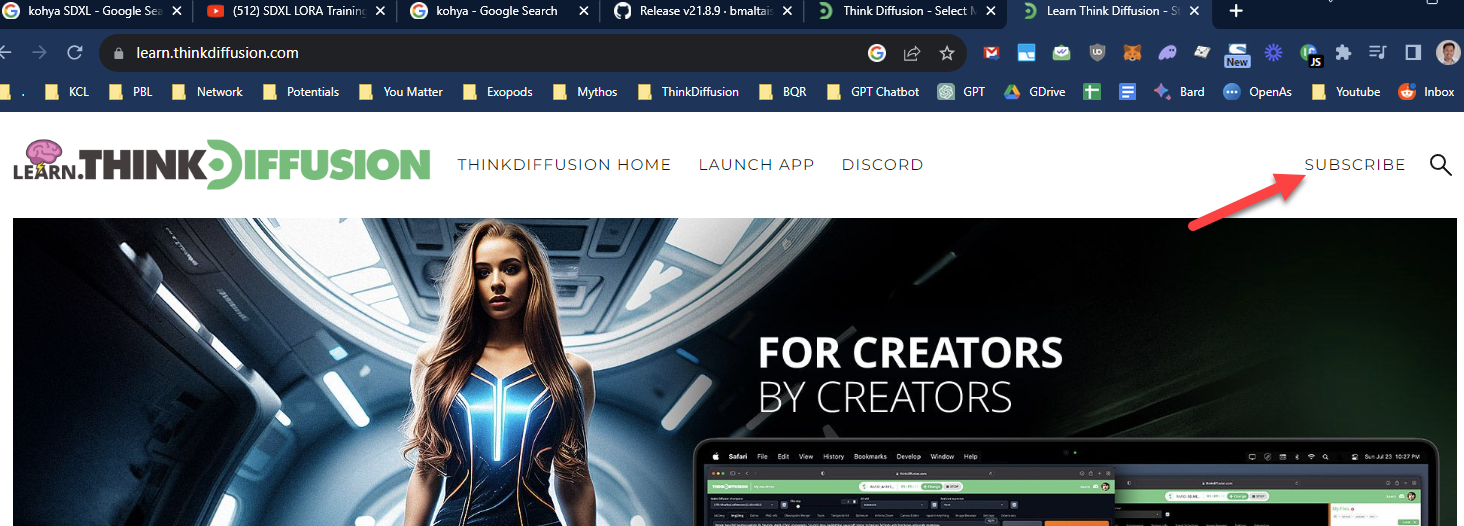The width and height of the screenshot is (1464, 526).
Task: Open the KCL bookmark folder
Action: pos(69,92)
